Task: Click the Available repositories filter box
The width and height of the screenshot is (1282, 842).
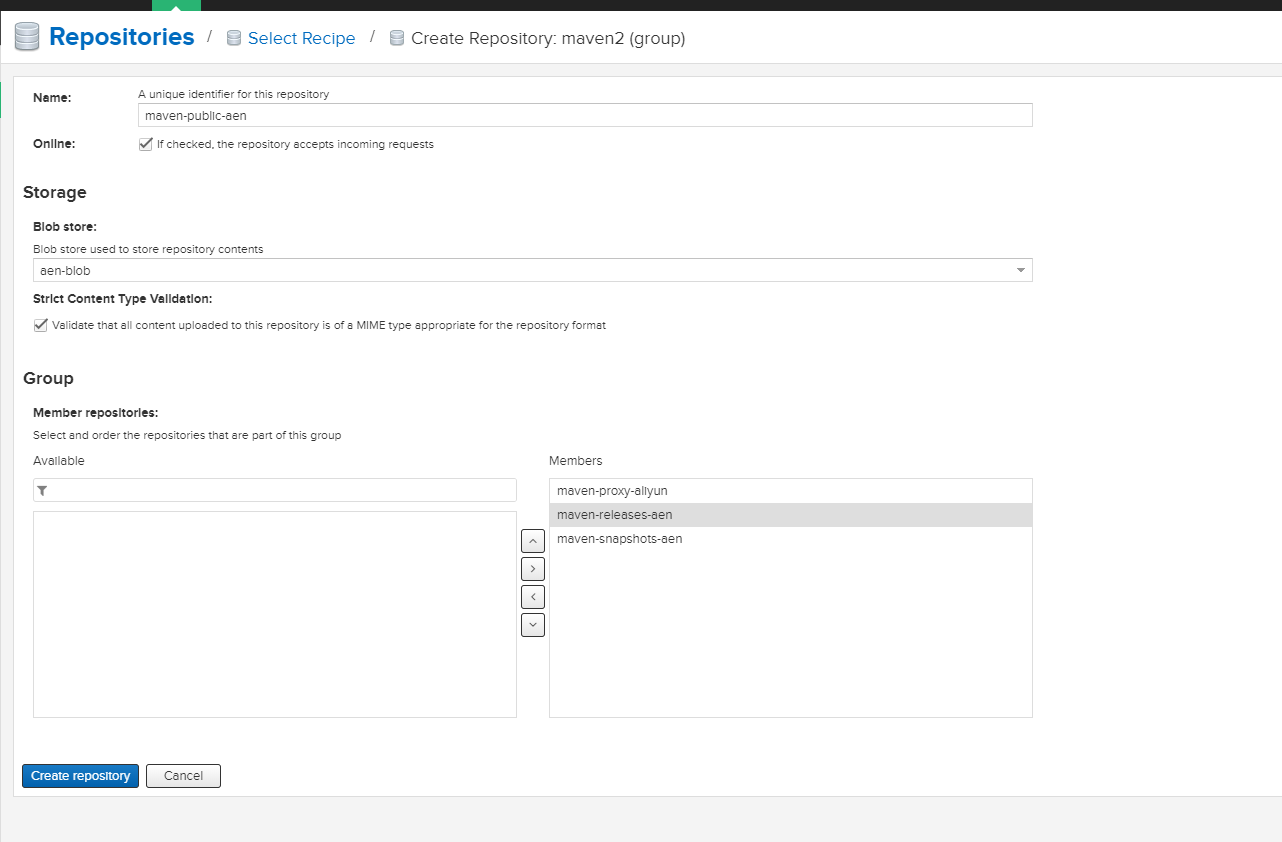Action: point(280,491)
